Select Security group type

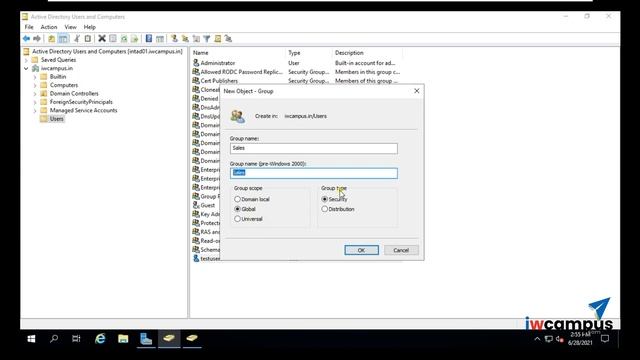[x=334, y=199]
